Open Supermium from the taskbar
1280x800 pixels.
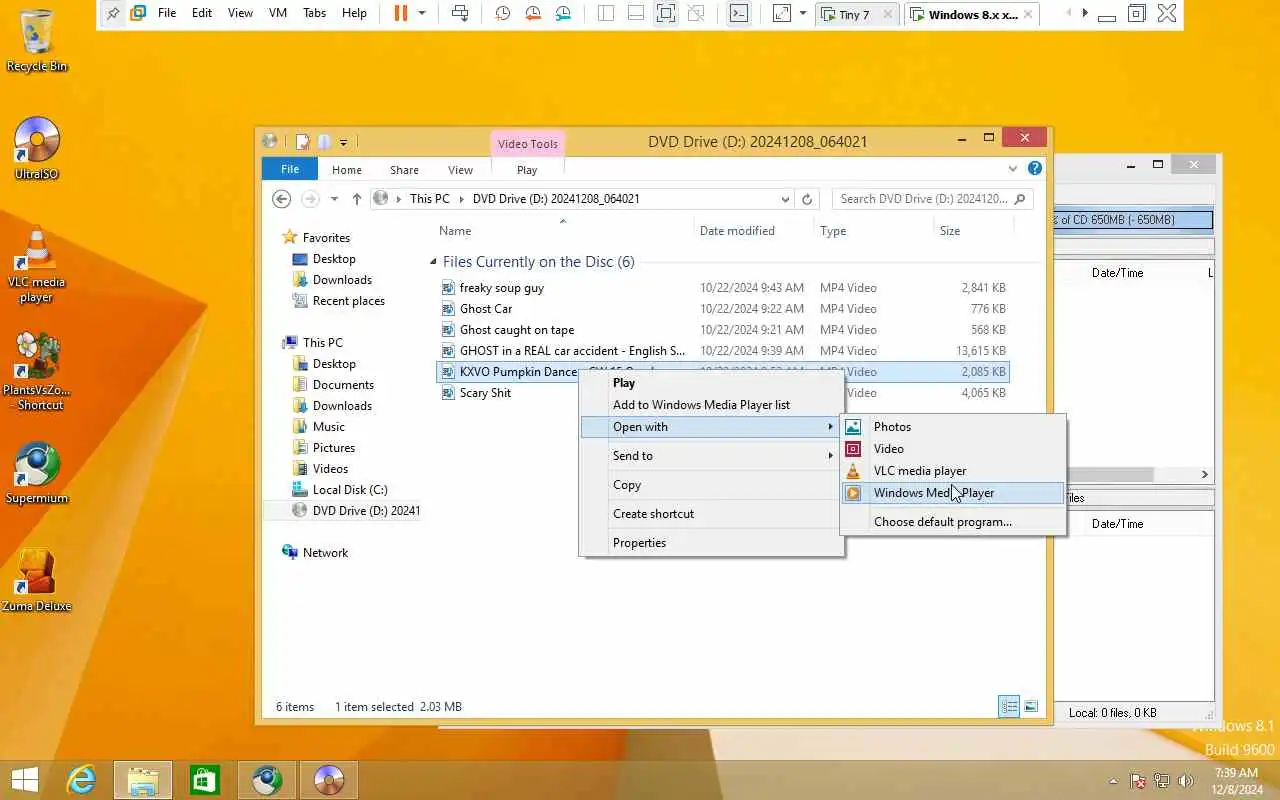[267, 780]
